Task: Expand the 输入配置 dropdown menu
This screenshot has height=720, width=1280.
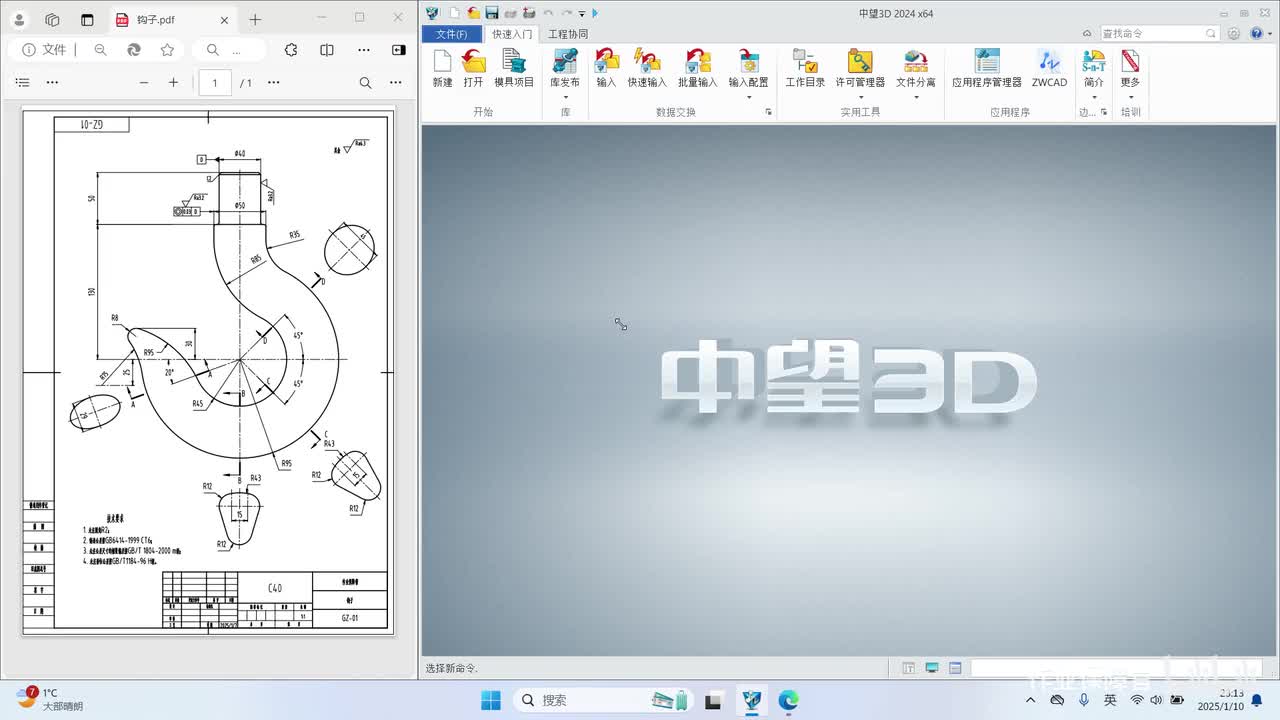Action: point(748,97)
